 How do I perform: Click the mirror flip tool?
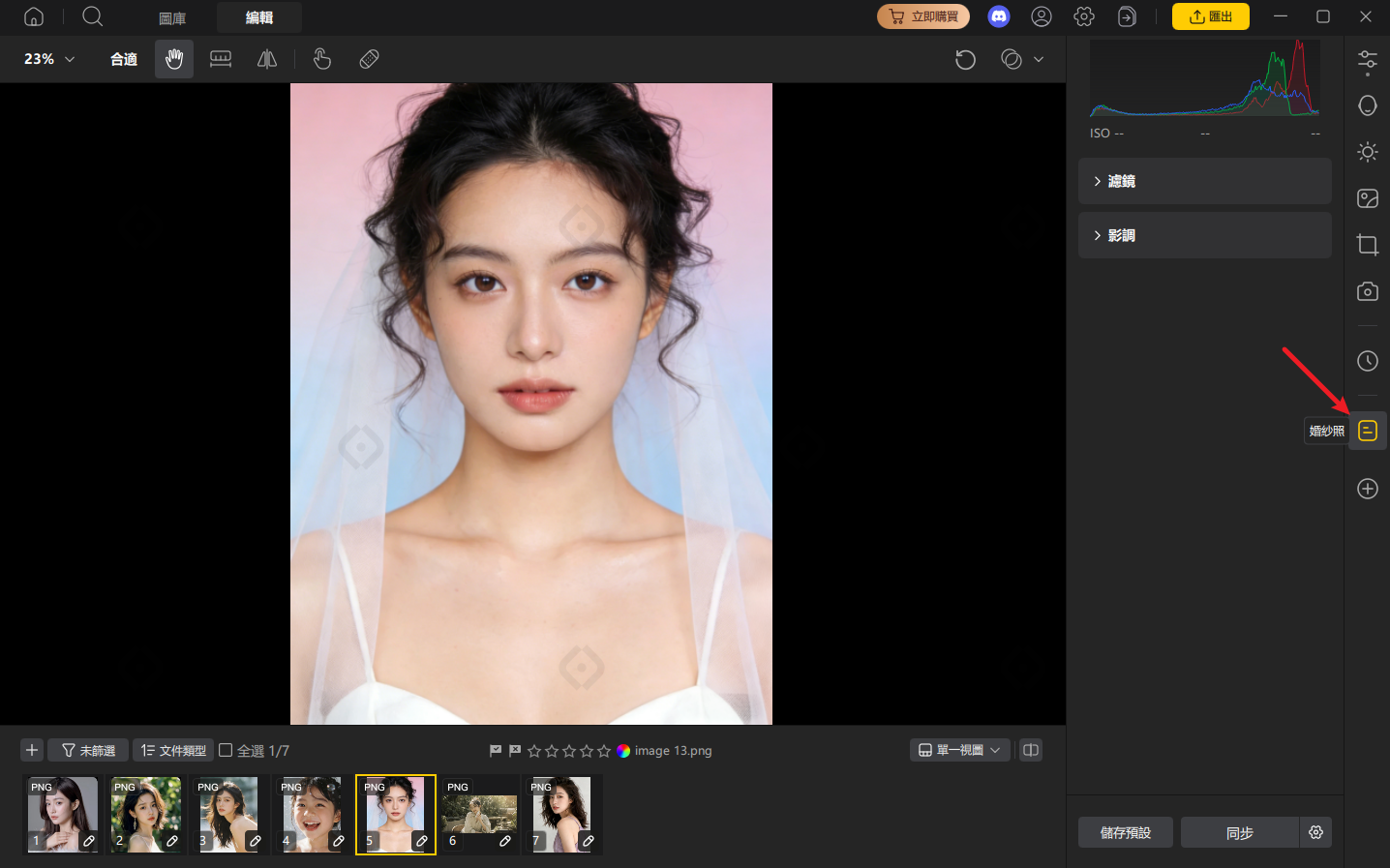pyautogui.click(x=267, y=59)
